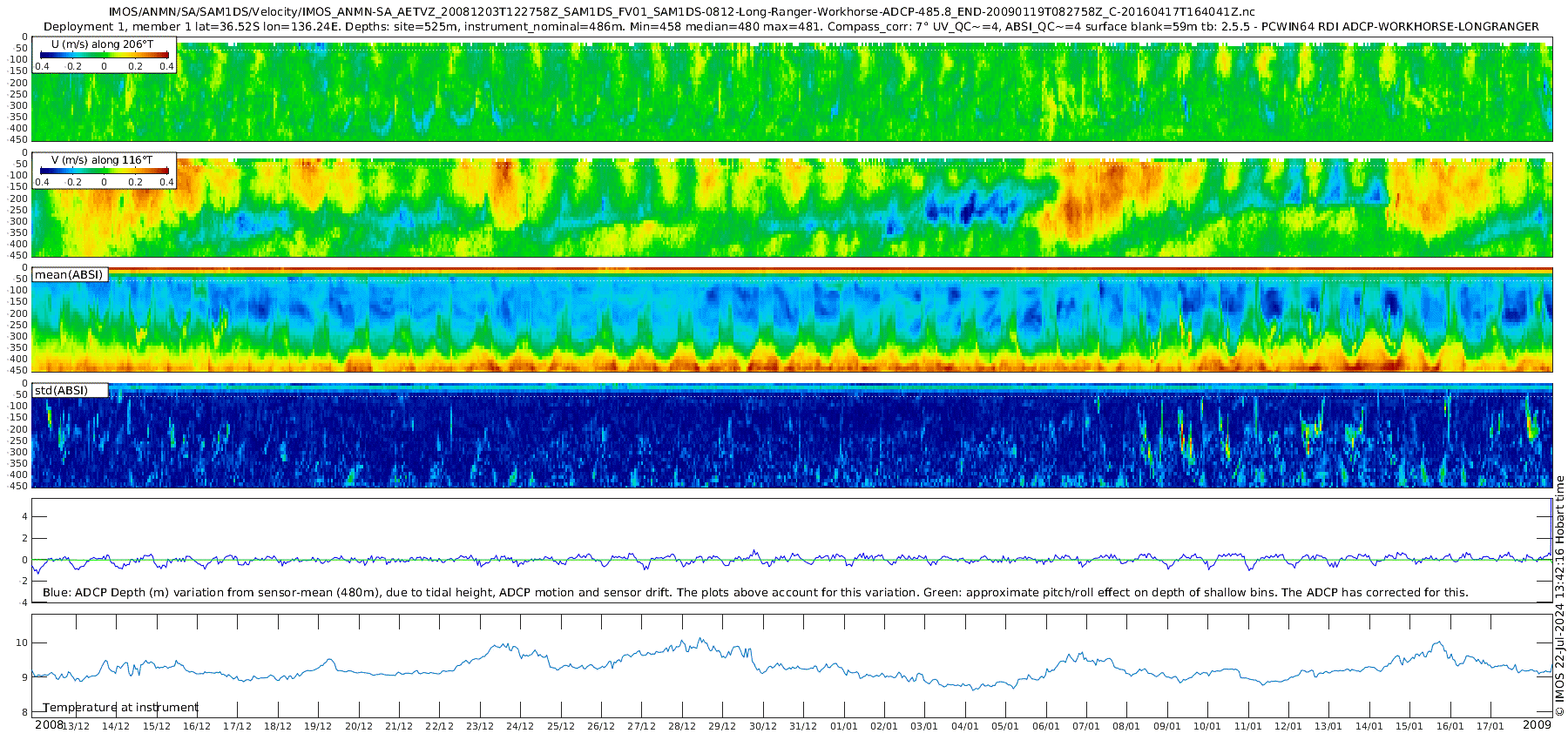This screenshot has width=1568, height=740.
Task: Click the '20/12' date tick label
Action: [359, 727]
